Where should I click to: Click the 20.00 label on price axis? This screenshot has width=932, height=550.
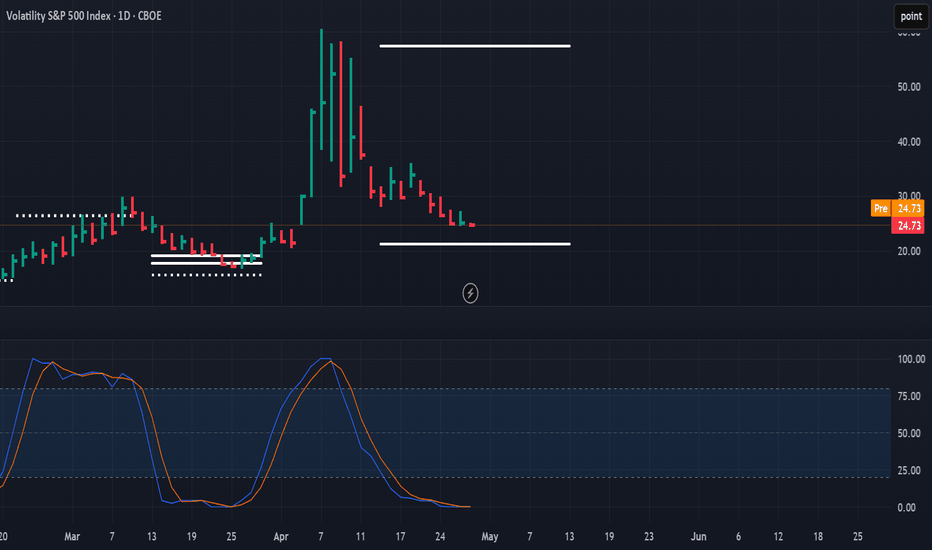coord(909,251)
